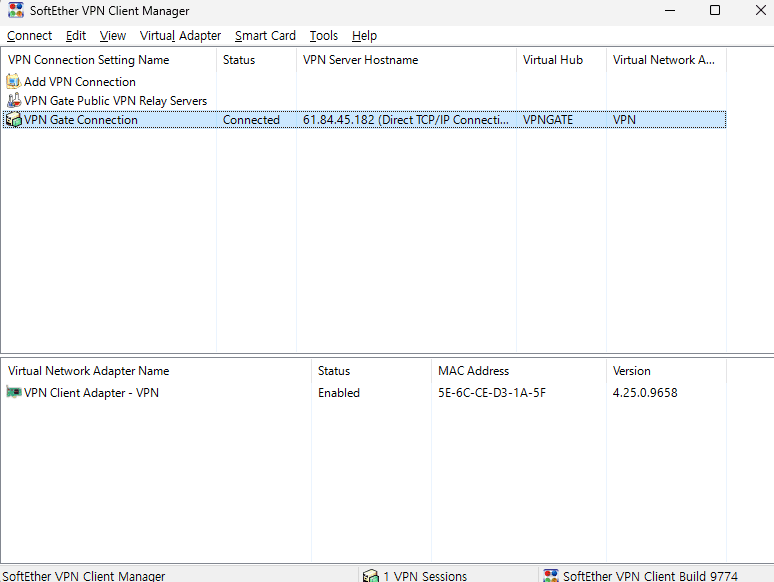Open the Help menu
This screenshot has width=774, height=582.
[x=364, y=36]
